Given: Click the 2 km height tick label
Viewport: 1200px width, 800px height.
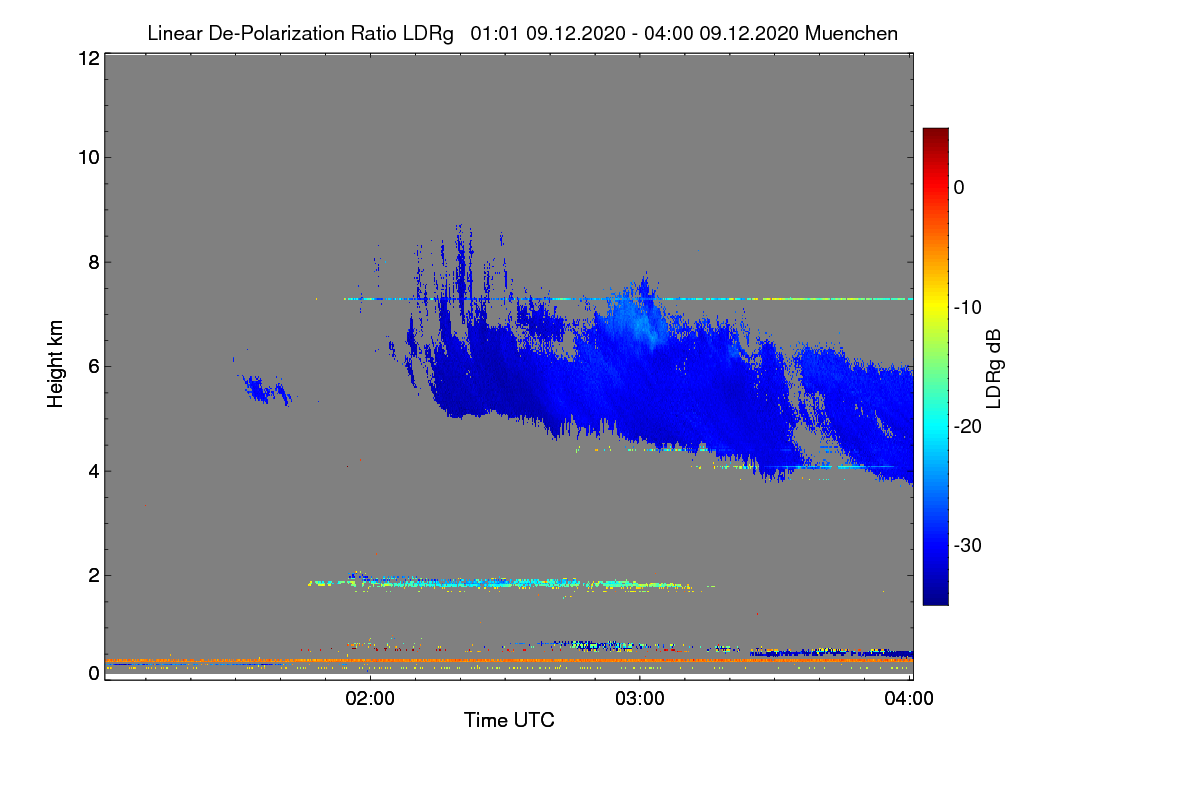Looking at the screenshot, I should [92, 575].
